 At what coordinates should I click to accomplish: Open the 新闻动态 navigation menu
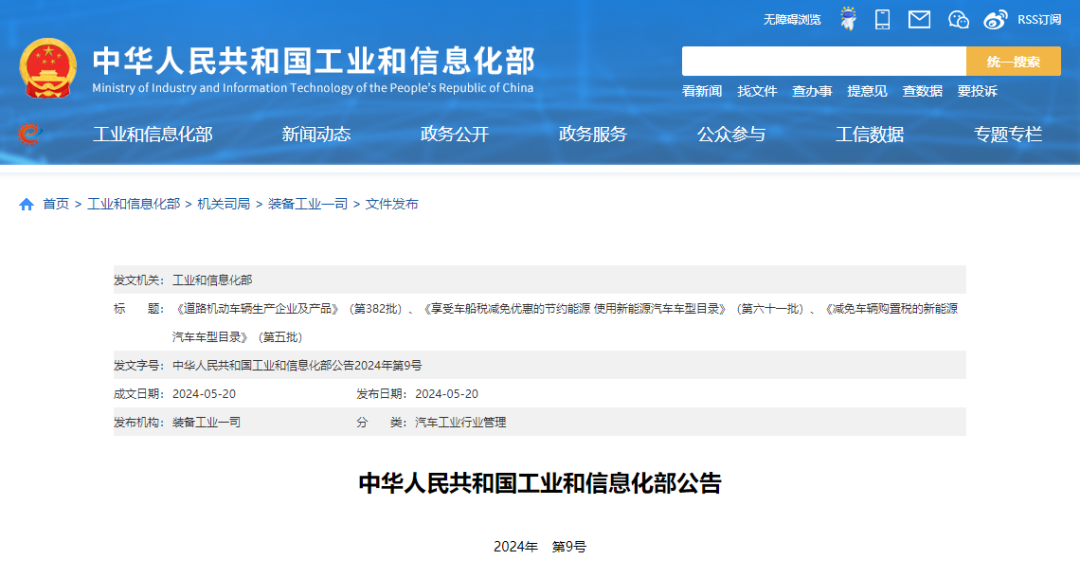click(316, 134)
